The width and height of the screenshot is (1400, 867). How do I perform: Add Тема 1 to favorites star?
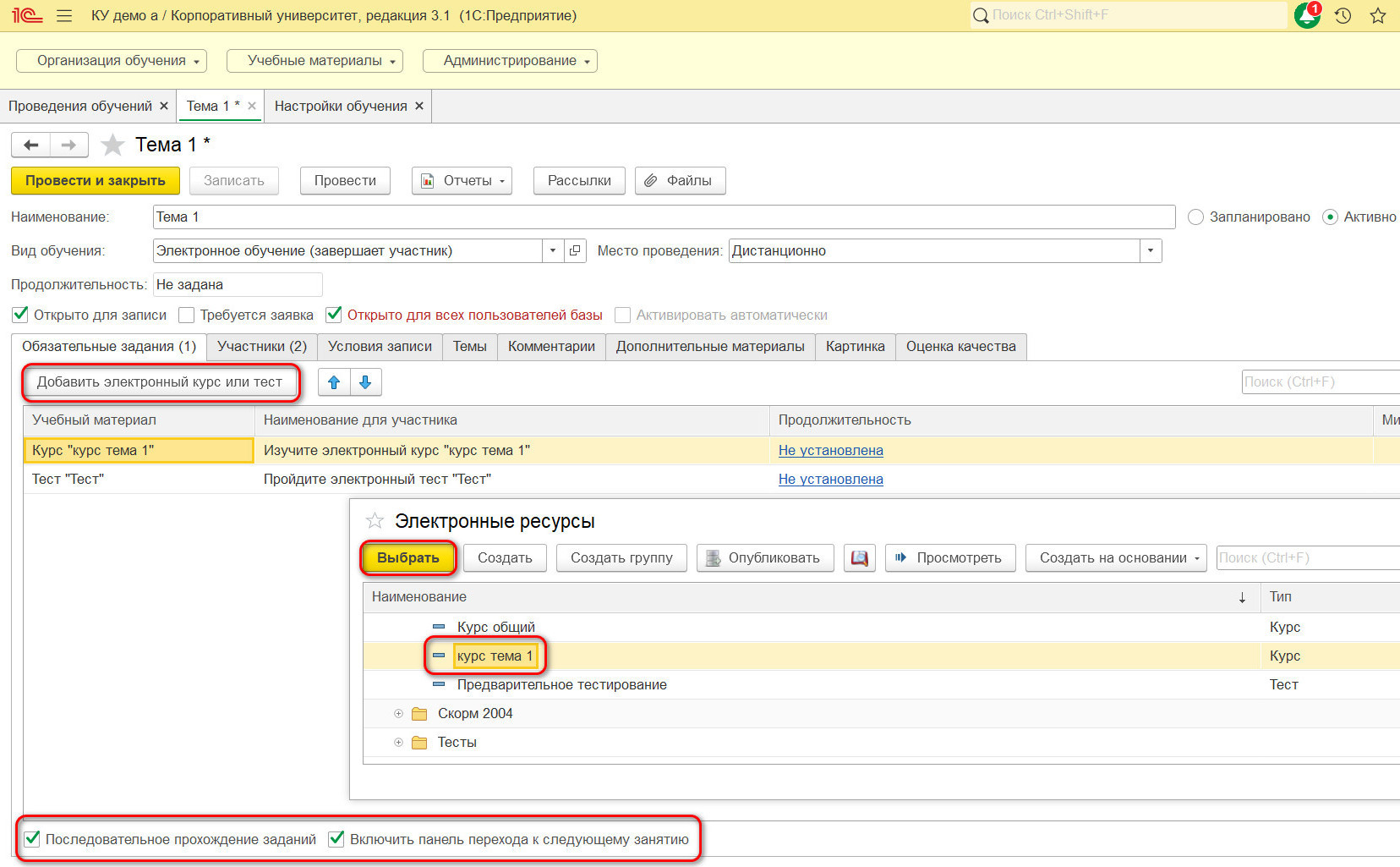[112, 145]
